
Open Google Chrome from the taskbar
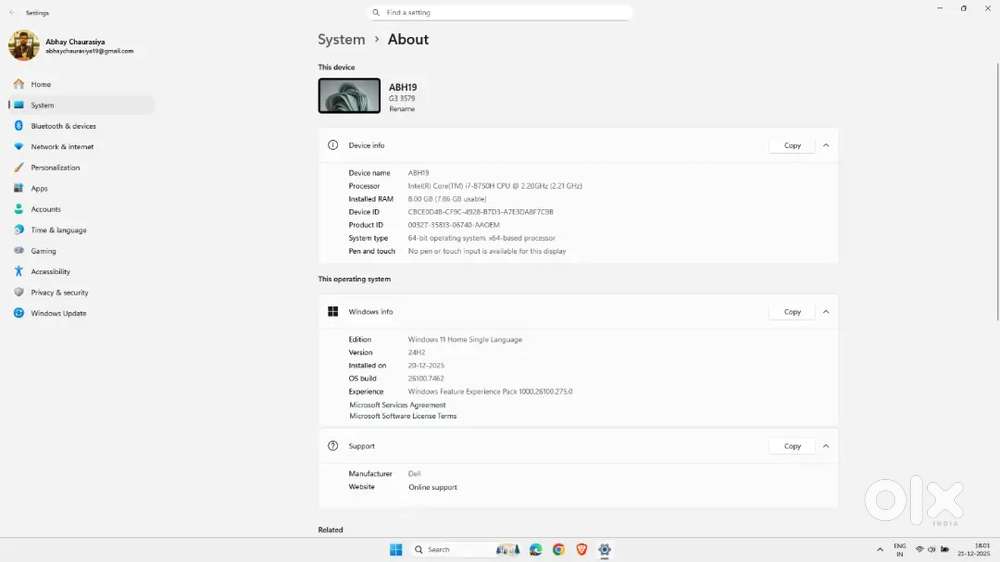click(x=558, y=549)
